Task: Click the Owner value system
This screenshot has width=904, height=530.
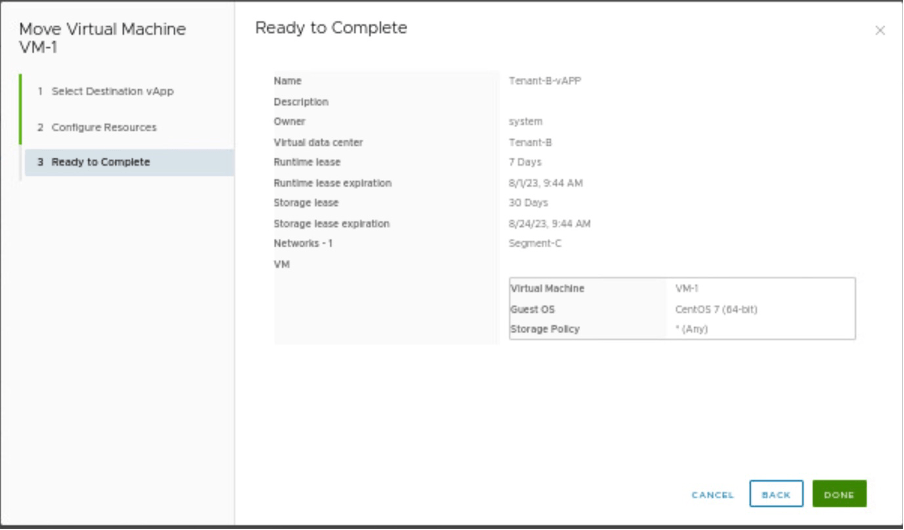Action: tap(525, 122)
